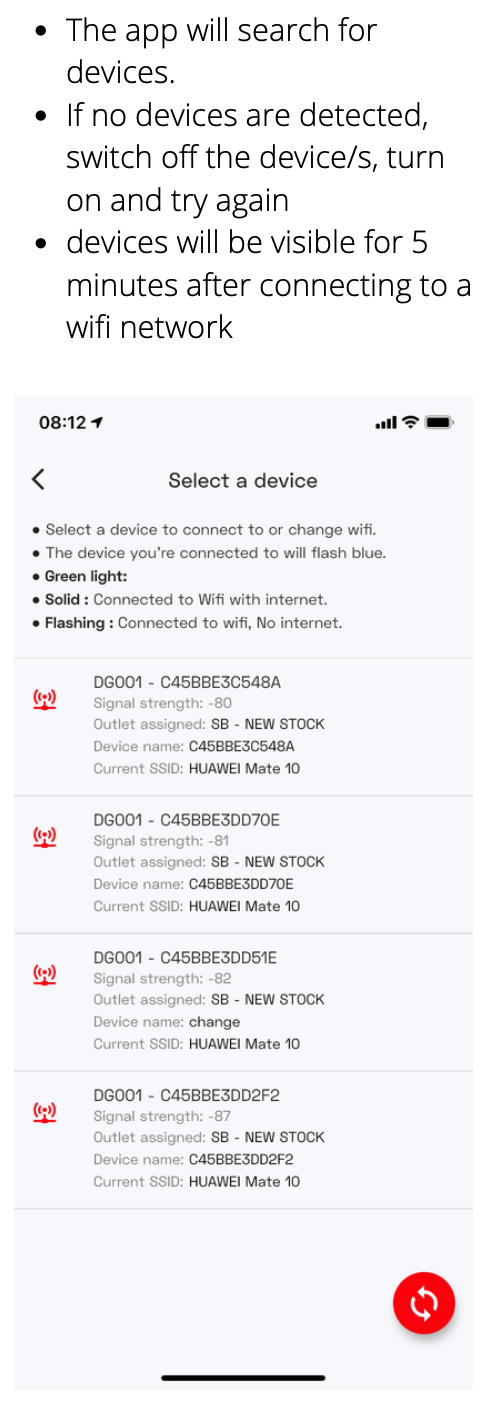This screenshot has width=498, height=1416.
Task: Tap the wifi status bar icon
Action: [x=410, y=422]
